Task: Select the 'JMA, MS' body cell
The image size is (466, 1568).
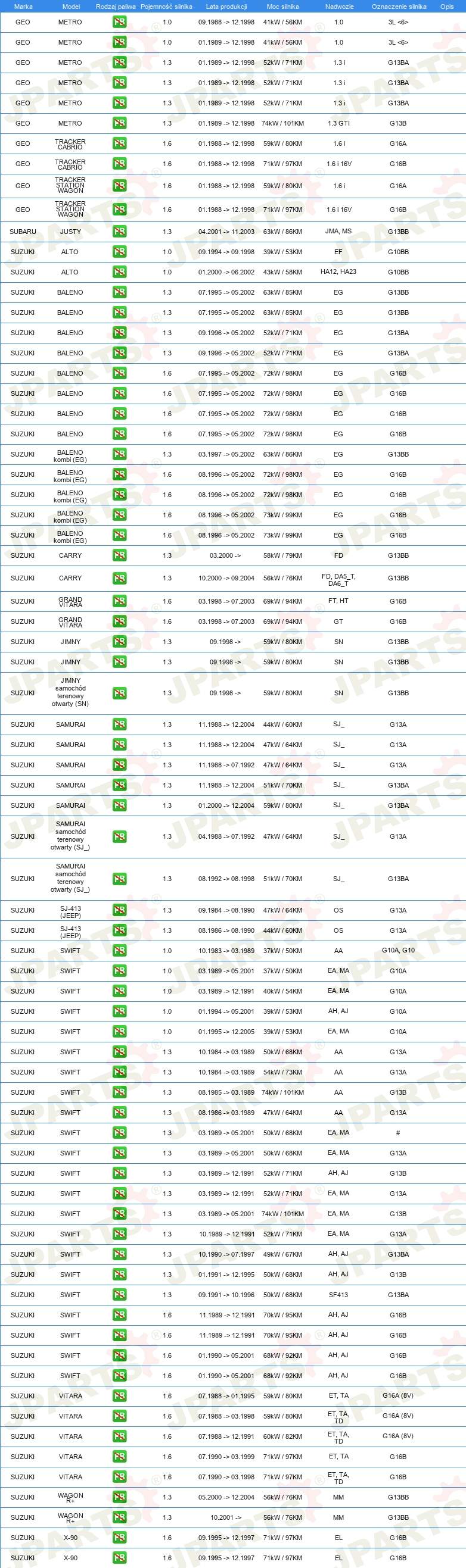Action: [338, 232]
